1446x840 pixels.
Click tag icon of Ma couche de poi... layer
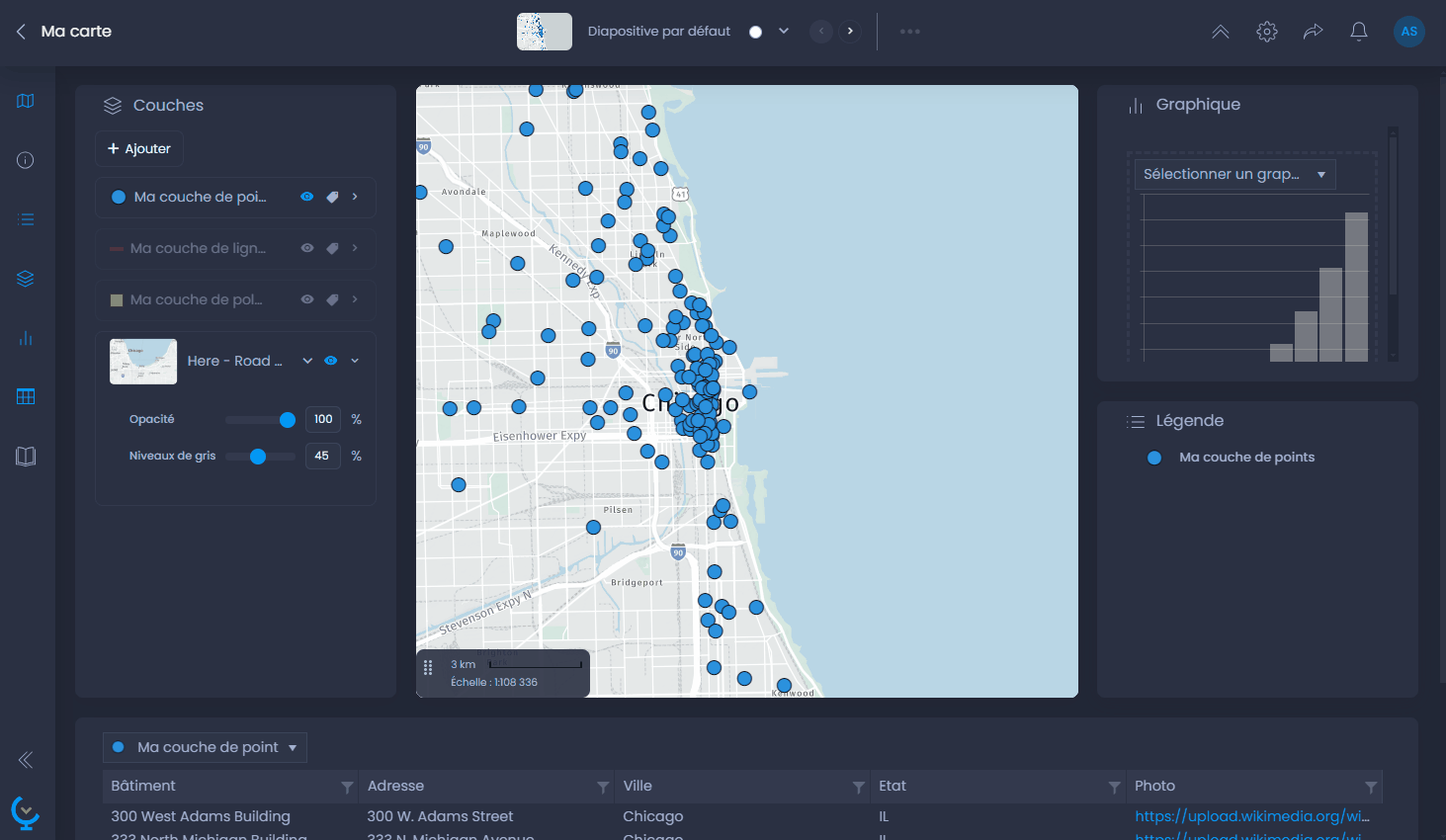332,197
